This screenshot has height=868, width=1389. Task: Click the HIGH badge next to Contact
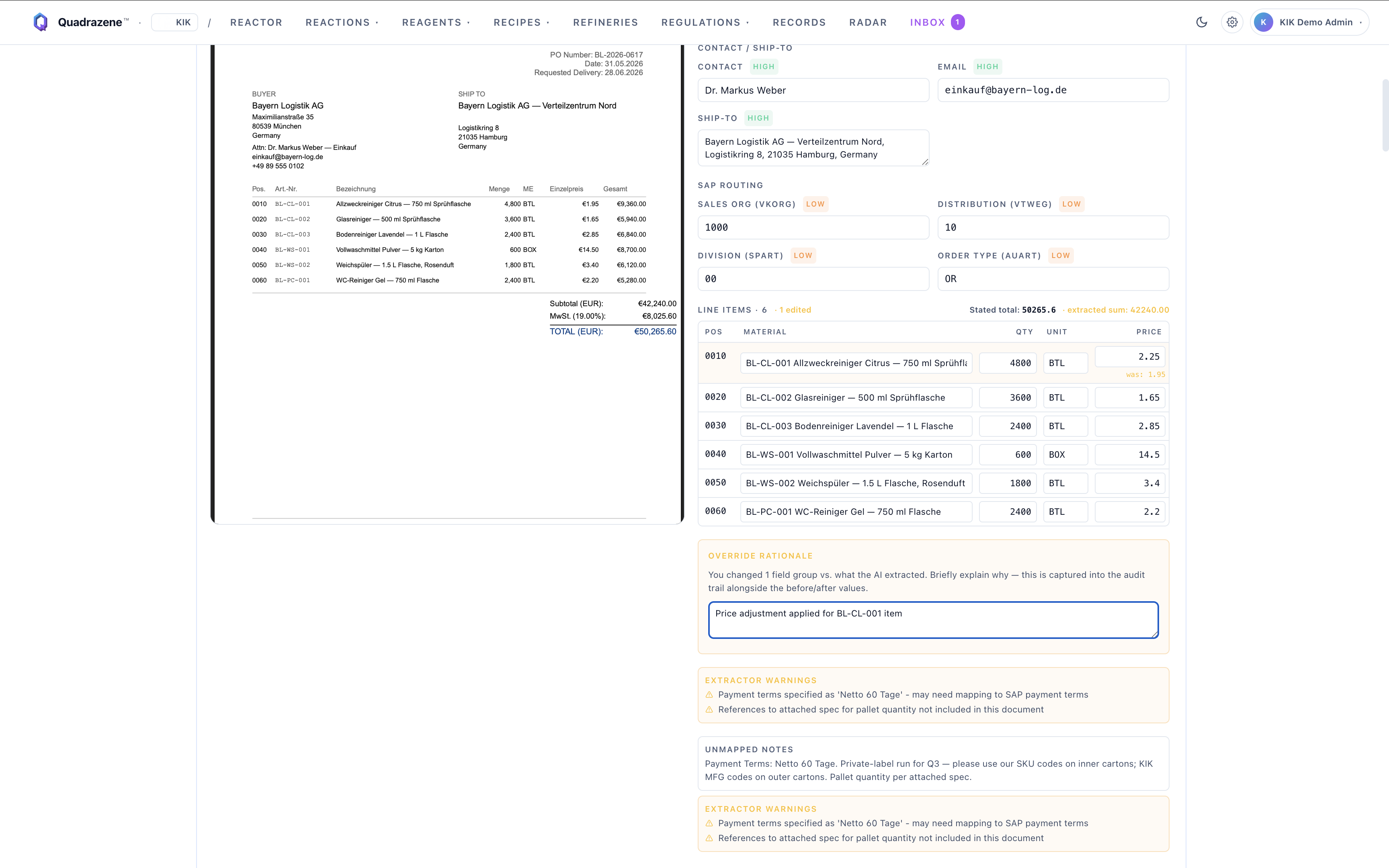(763, 67)
